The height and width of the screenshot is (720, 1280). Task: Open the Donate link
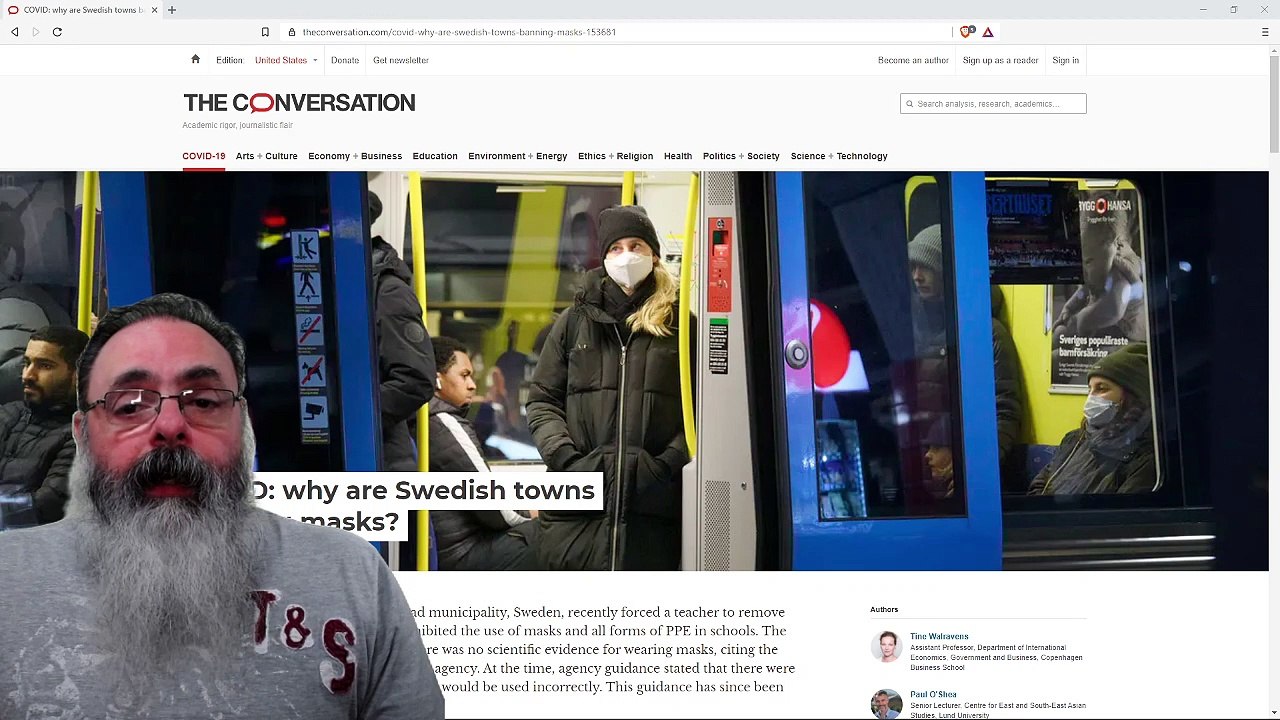345,60
